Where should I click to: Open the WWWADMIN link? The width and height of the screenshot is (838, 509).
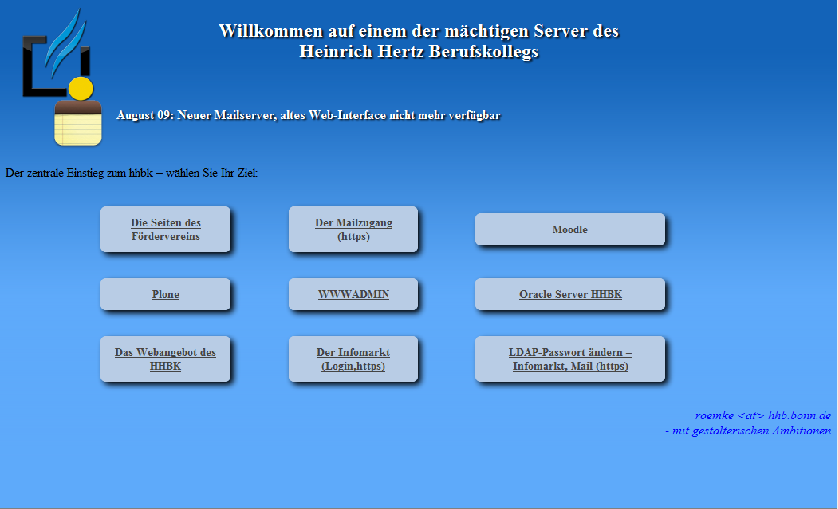(353, 294)
